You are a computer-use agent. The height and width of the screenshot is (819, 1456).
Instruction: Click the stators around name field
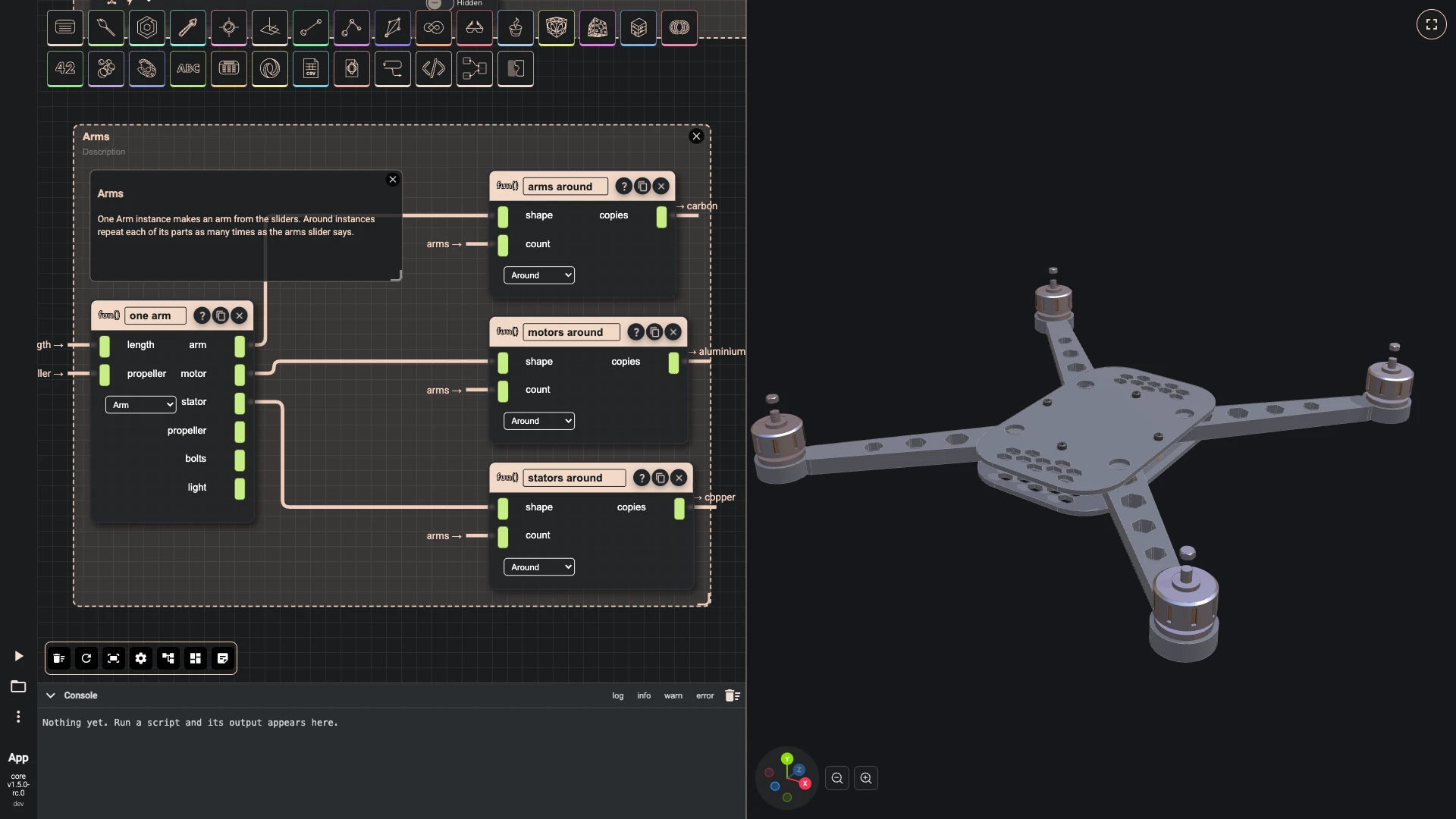pos(574,478)
